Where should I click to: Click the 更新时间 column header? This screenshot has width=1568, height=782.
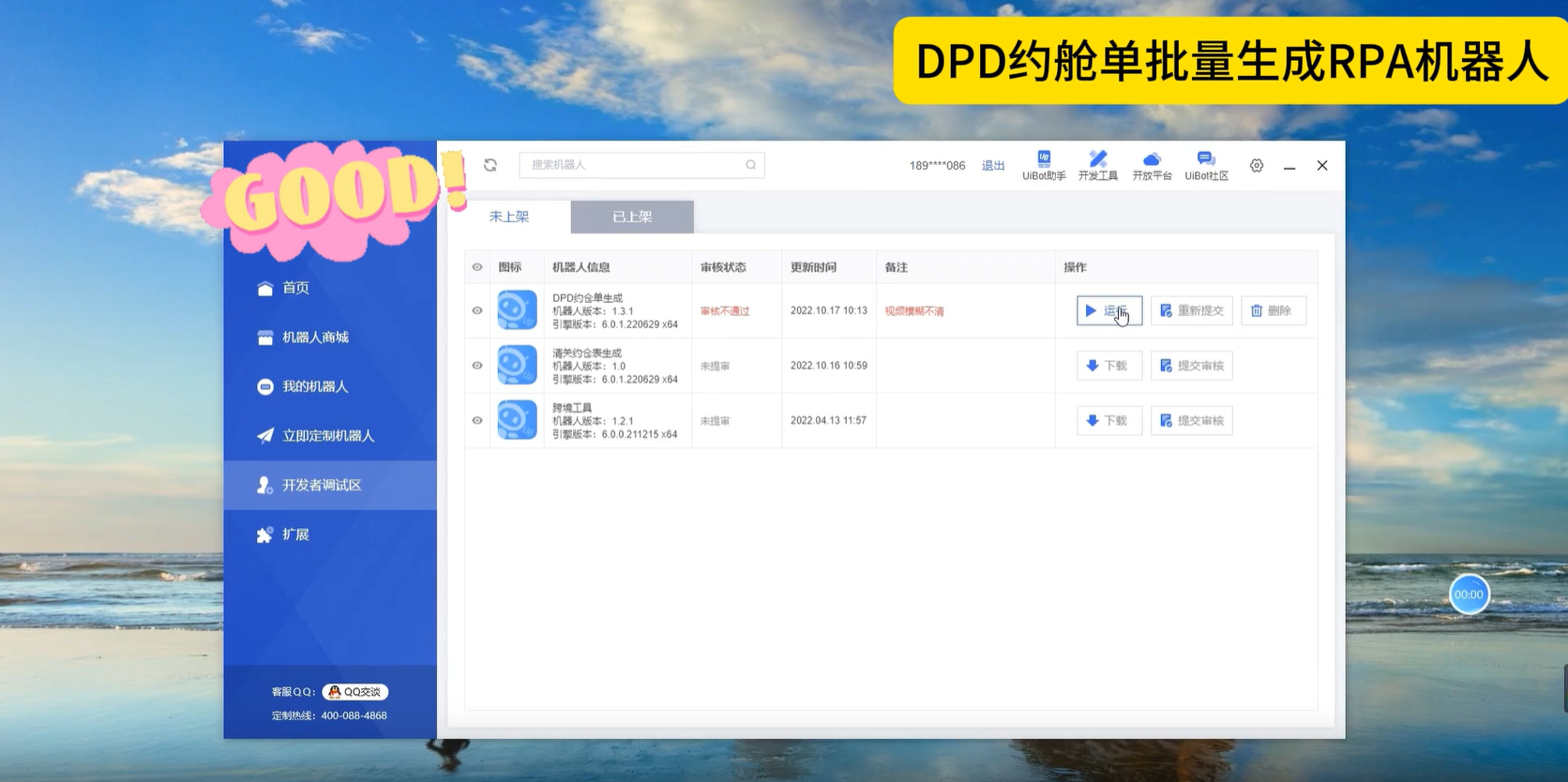tap(813, 267)
